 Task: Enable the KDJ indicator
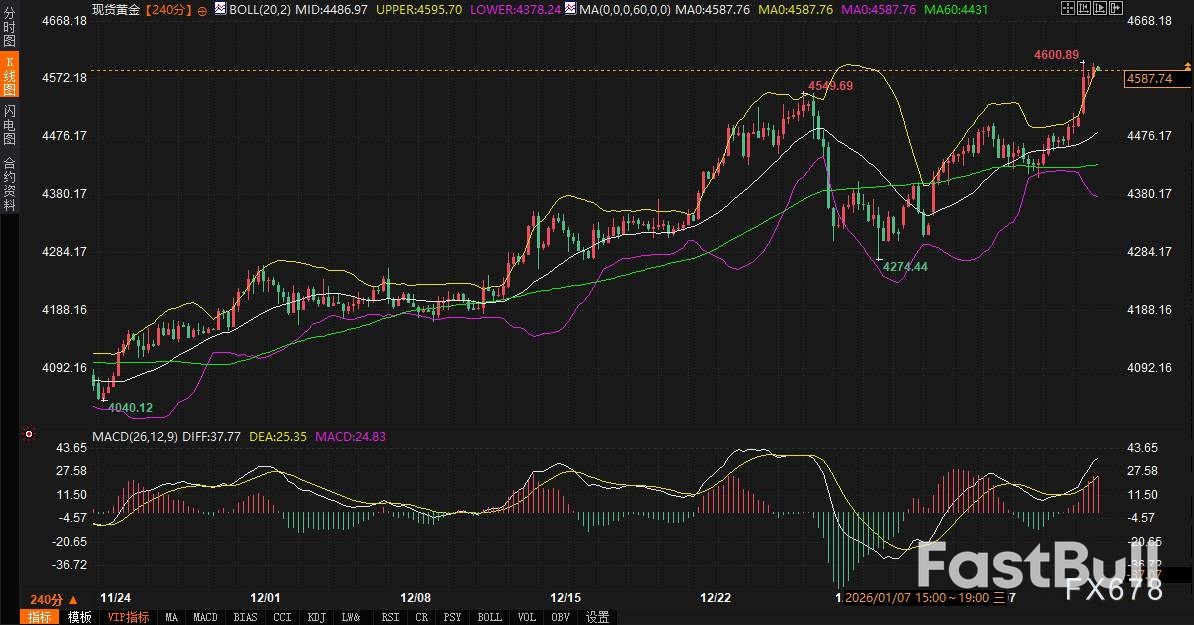tap(316, 617)
